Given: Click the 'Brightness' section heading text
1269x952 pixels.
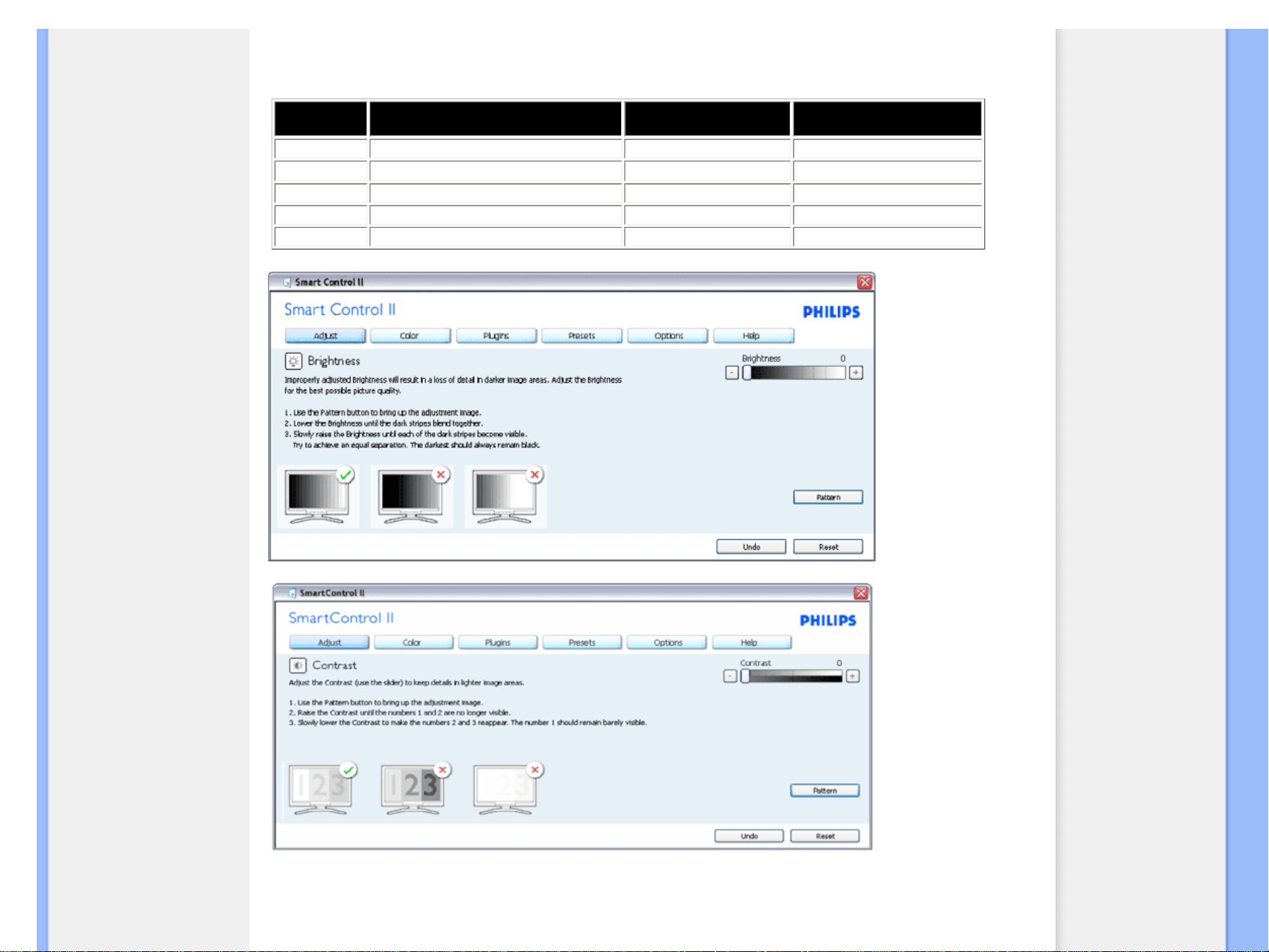Looking at the screenshot, I should tap(334, 361).
